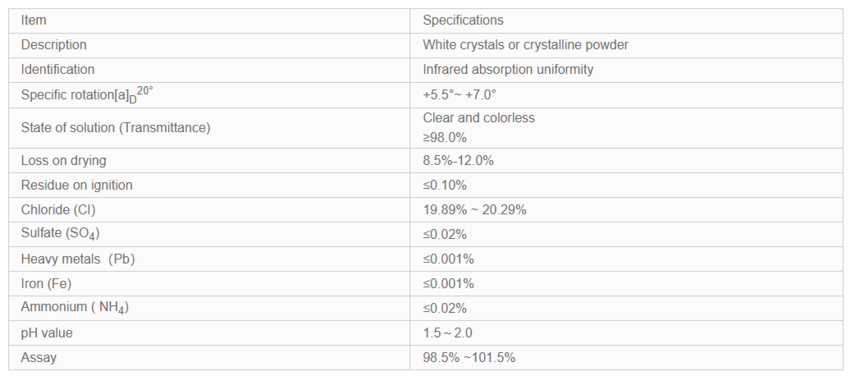860x376 pixels.
Task: Click the ≥98.0% transmittance value
Action: pyautogui.click(x=445, y=138)
